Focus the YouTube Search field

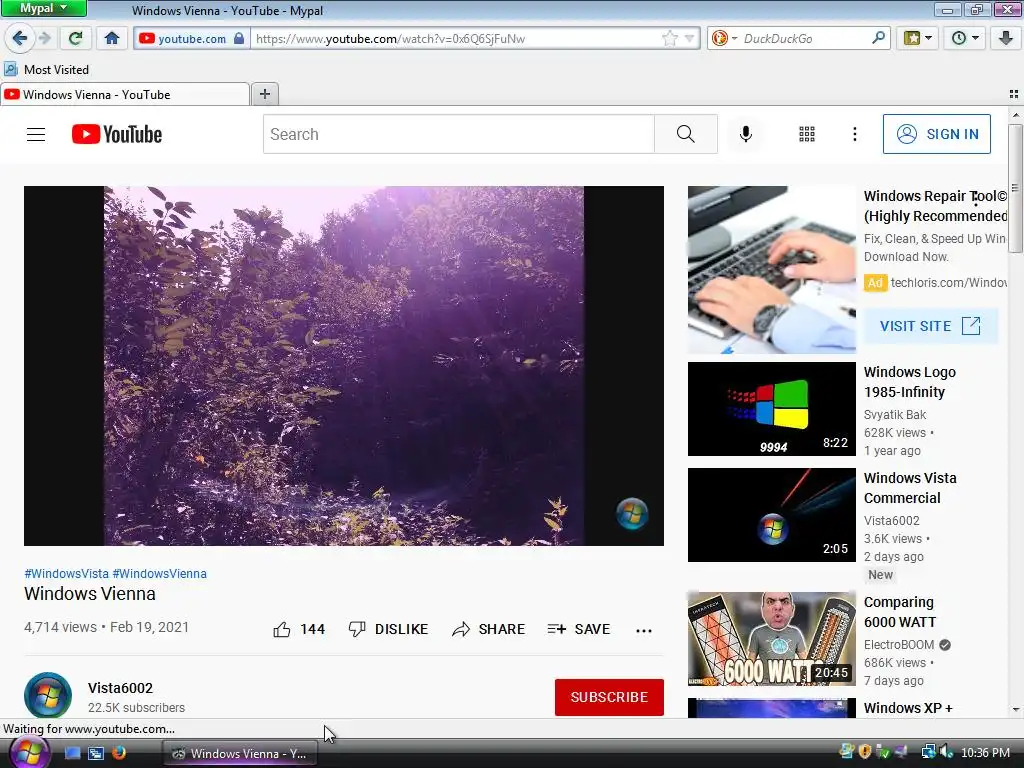[458, 135]
